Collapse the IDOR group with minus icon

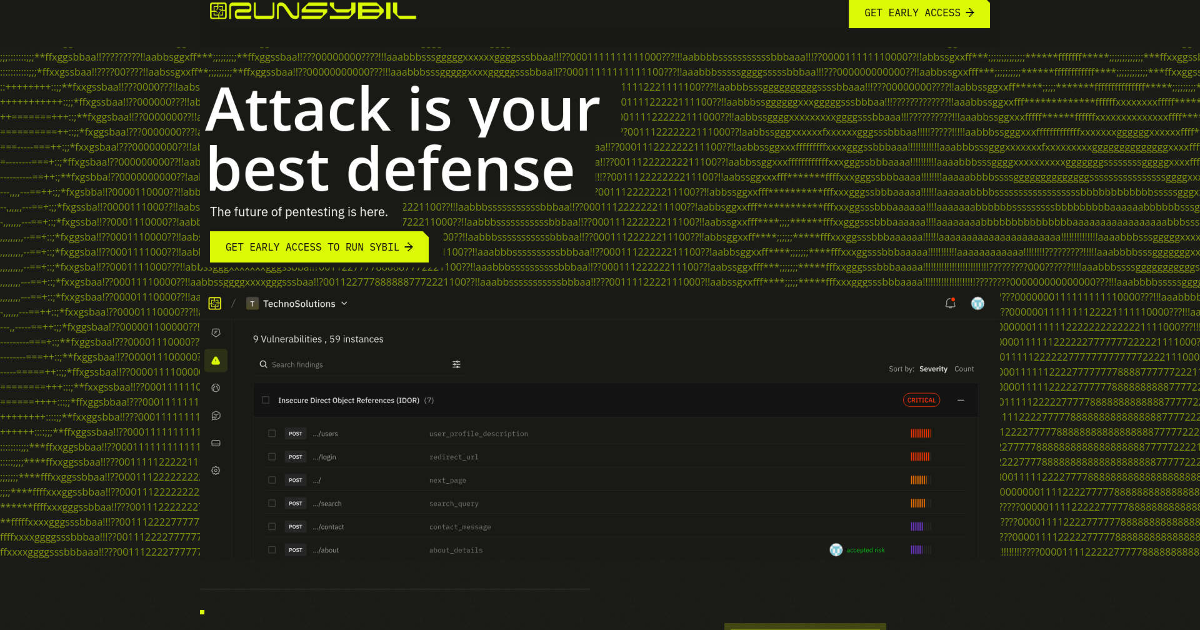[961, 400]
